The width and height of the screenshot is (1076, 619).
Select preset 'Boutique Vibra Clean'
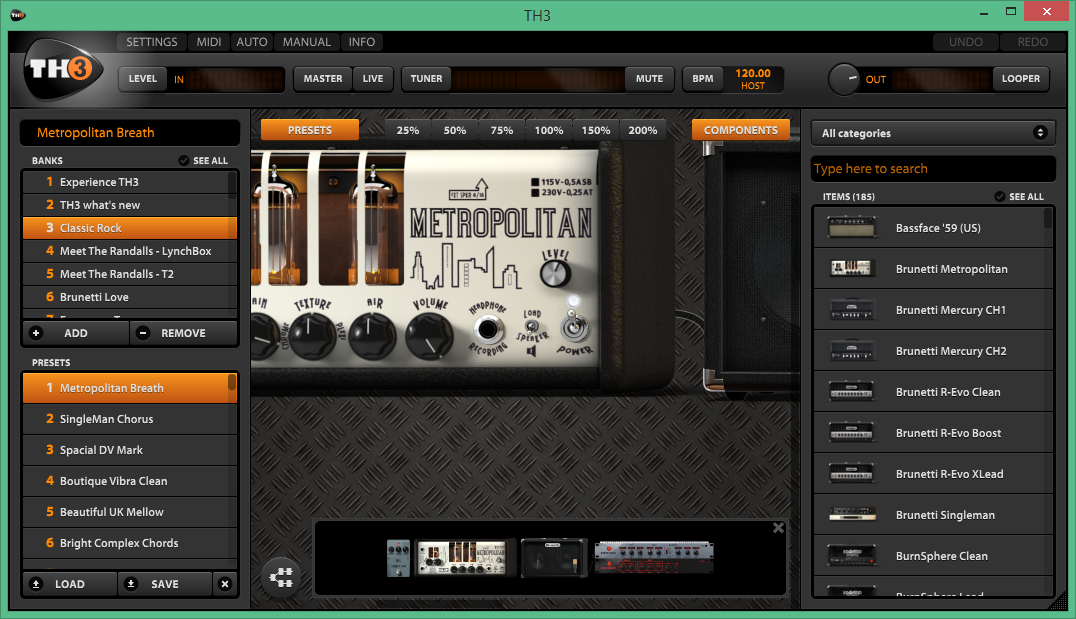(130, 481)
